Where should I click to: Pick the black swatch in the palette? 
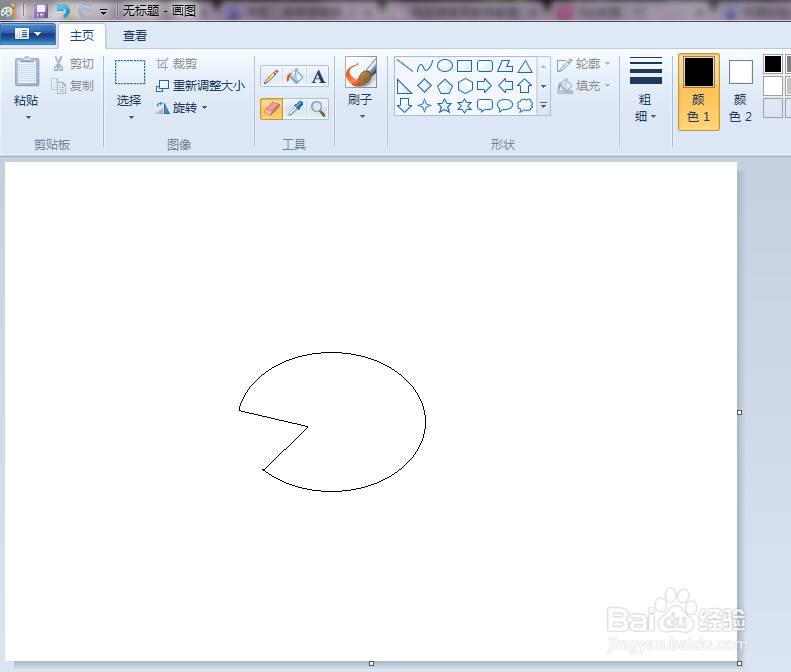click(x=772, y=64)
